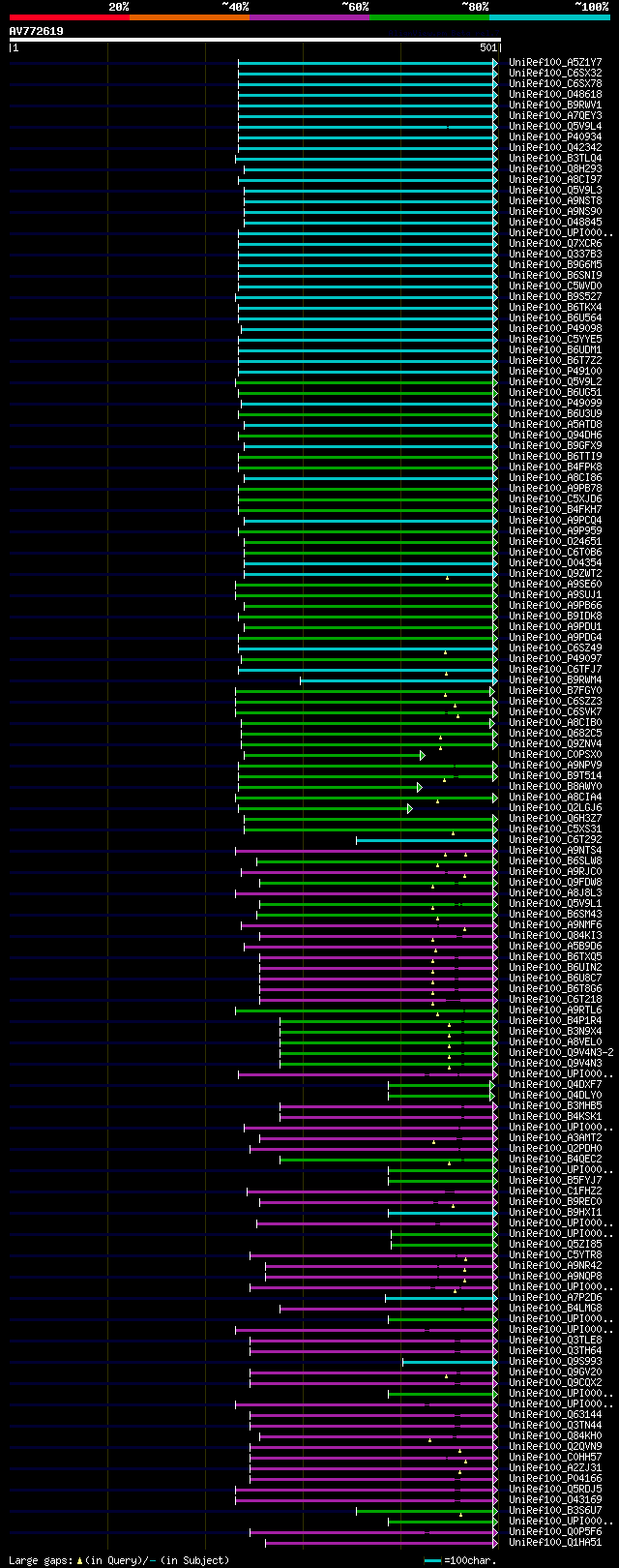Viewport: 619px width, 1568px height.
Task: Select the UniRef100_A8CI97 label
Action: point(555,180)
